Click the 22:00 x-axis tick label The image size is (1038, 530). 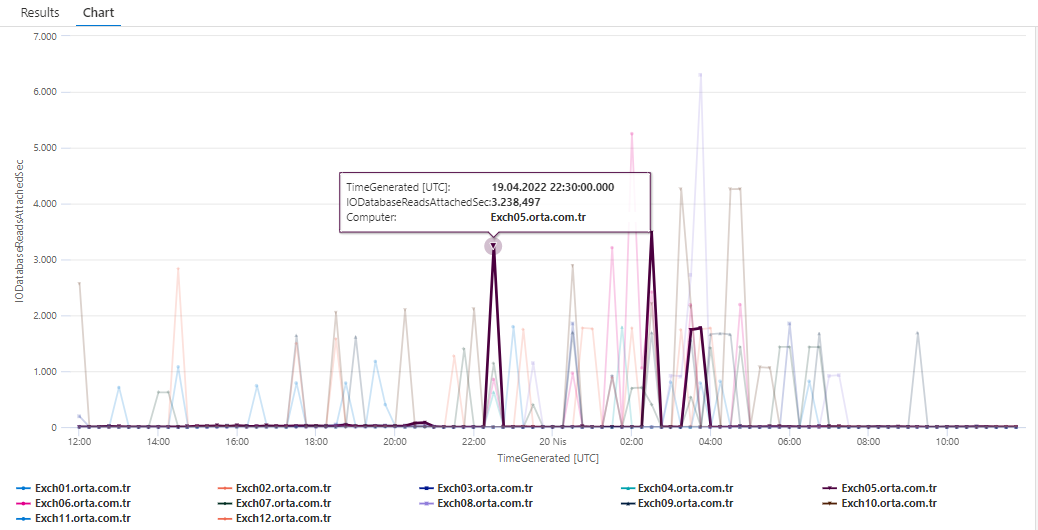[473, 441]
